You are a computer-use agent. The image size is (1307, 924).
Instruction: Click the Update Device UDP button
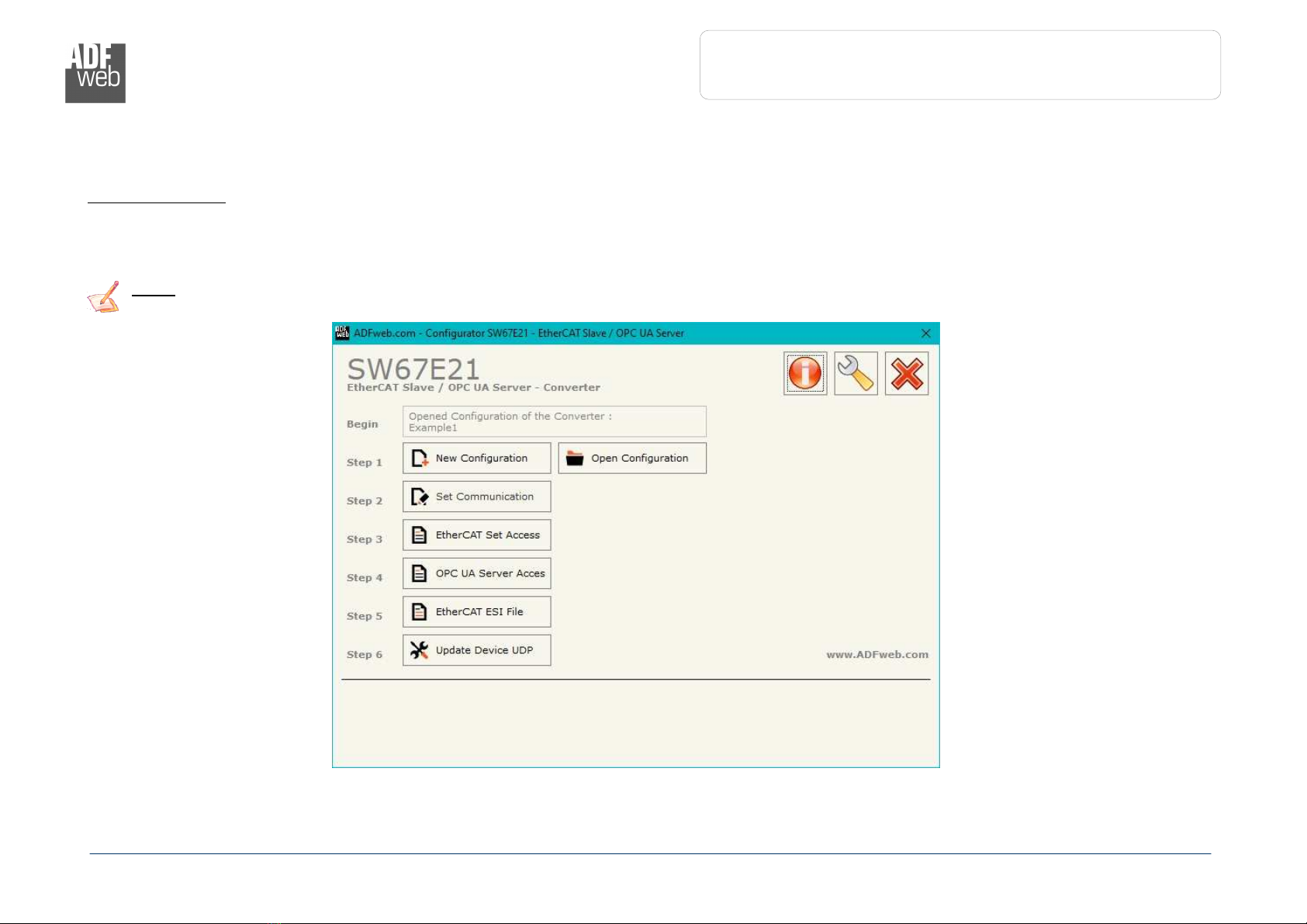(x=476, y=650)
